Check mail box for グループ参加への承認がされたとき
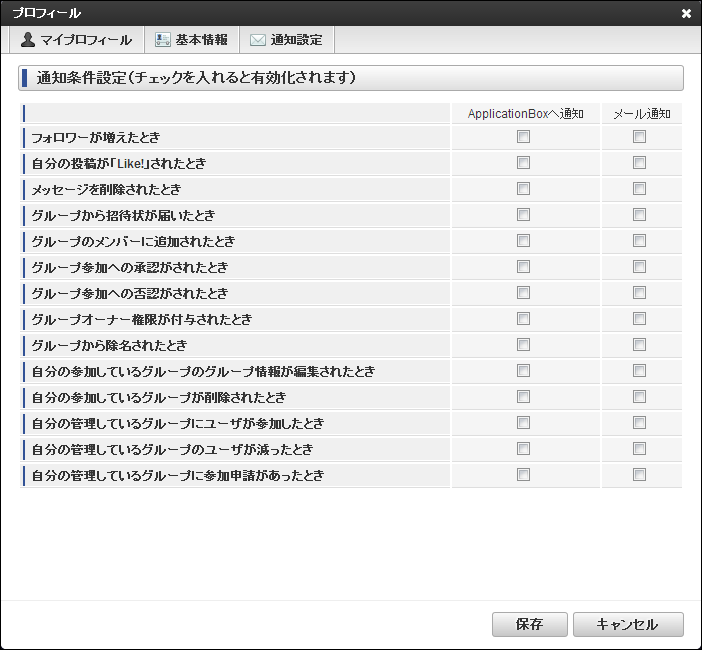This screenshot has height=651, width=703. pyautogui.click(x=639, y=266)
